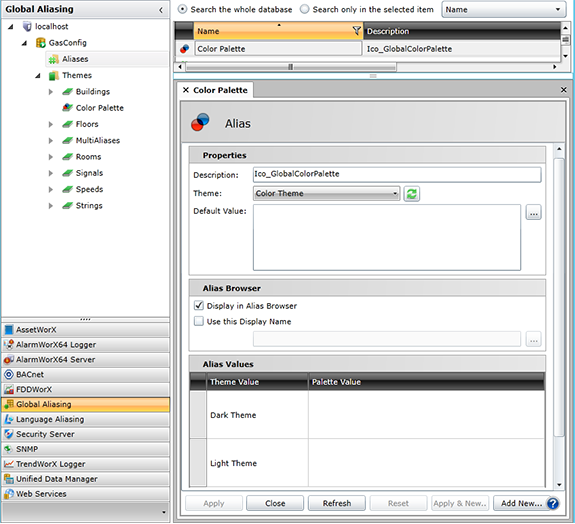This screenshot has height=524, width=575.
Task: Expand the Buildings theme node
Action: (x=51, y=92)
